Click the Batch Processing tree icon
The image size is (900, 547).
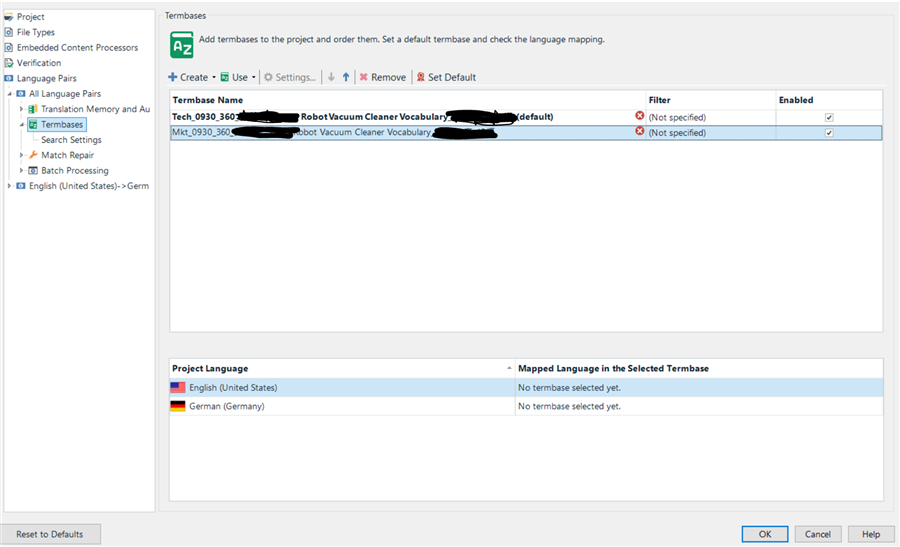[x=33, y=170]
